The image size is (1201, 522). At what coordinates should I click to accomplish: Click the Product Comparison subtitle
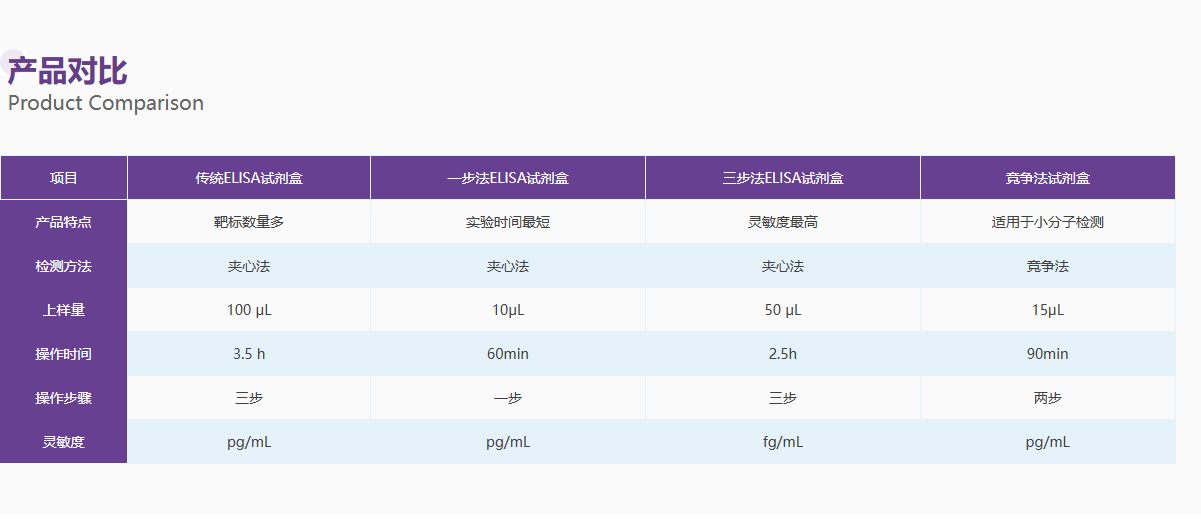point(106,103)
